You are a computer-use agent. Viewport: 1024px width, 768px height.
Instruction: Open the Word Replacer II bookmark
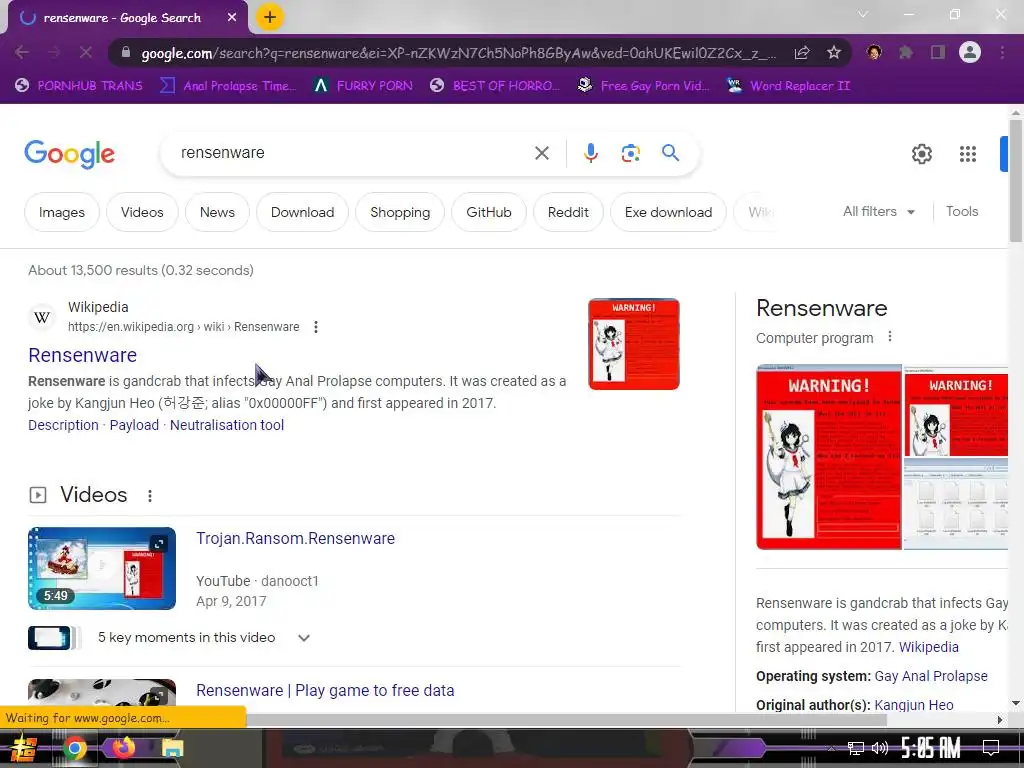click(790, 86)
